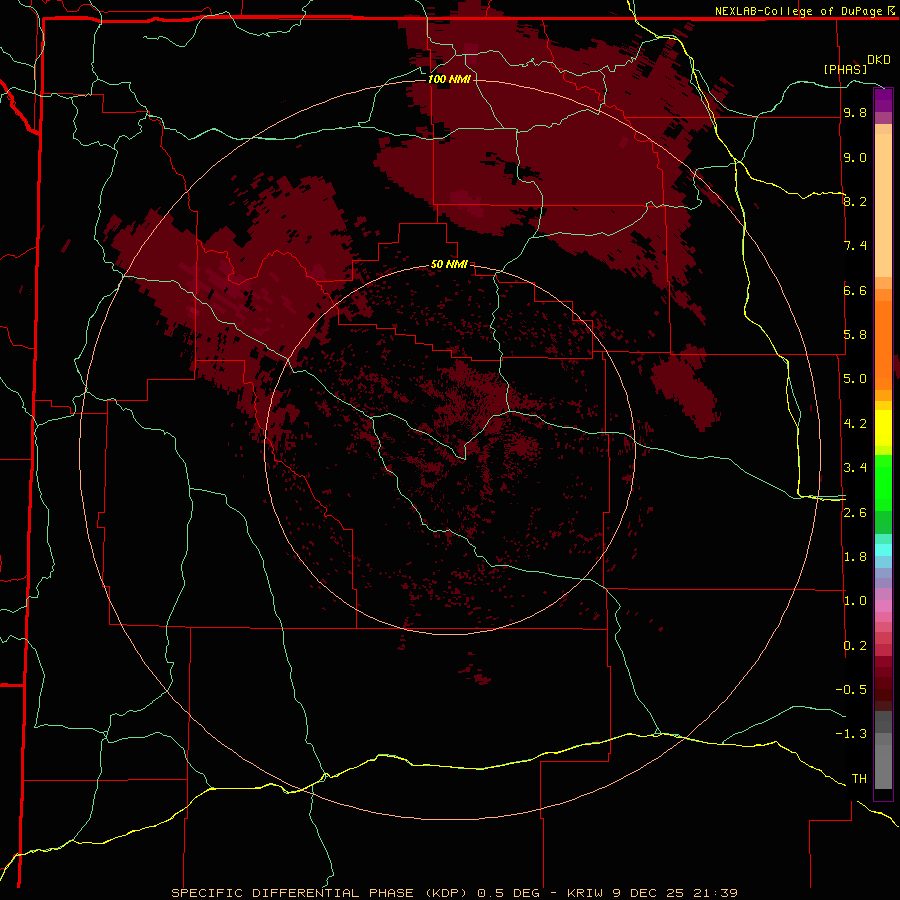Viewport: 900px width, 900px height.
Task: Click the -0.5 value on the scale
Action: pos(851,690)
